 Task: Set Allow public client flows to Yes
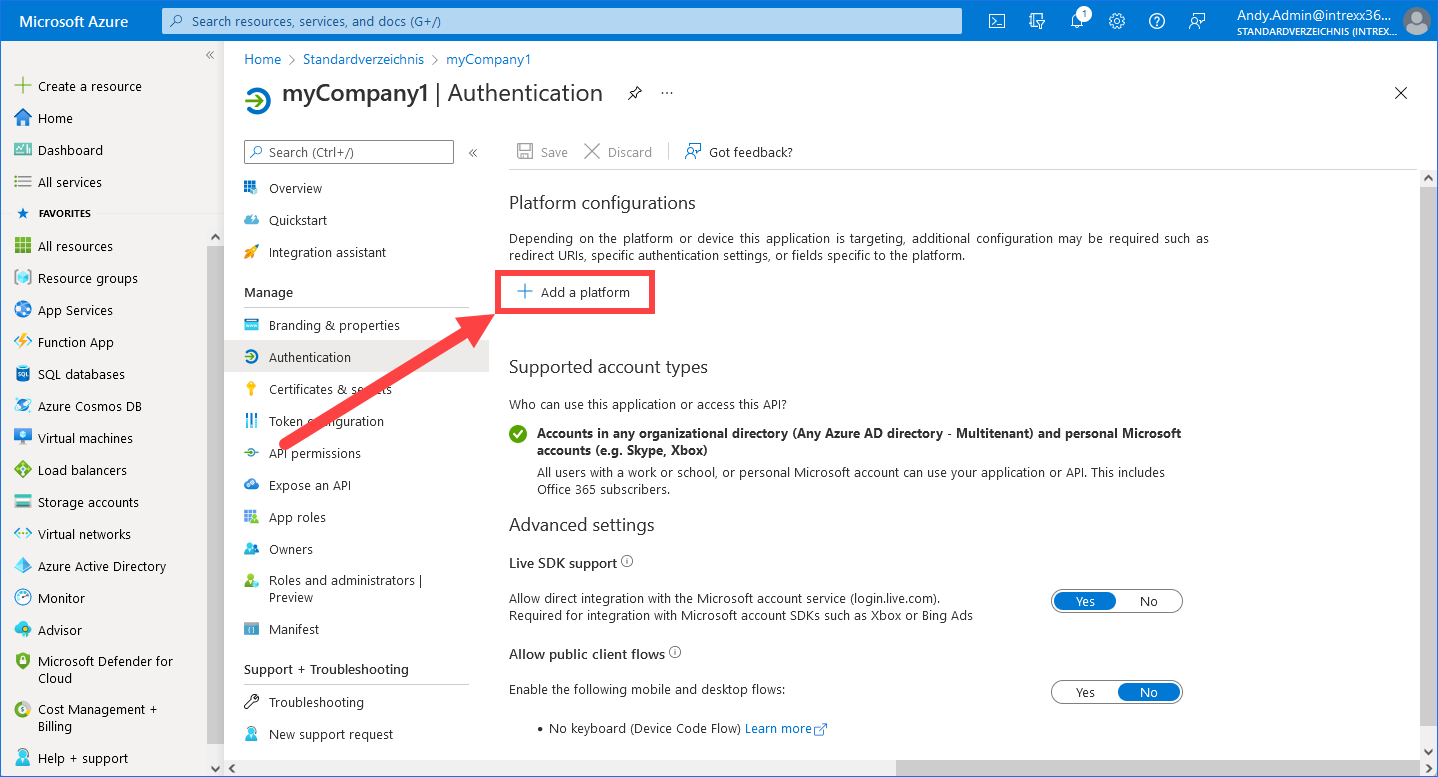[1085, 692]
